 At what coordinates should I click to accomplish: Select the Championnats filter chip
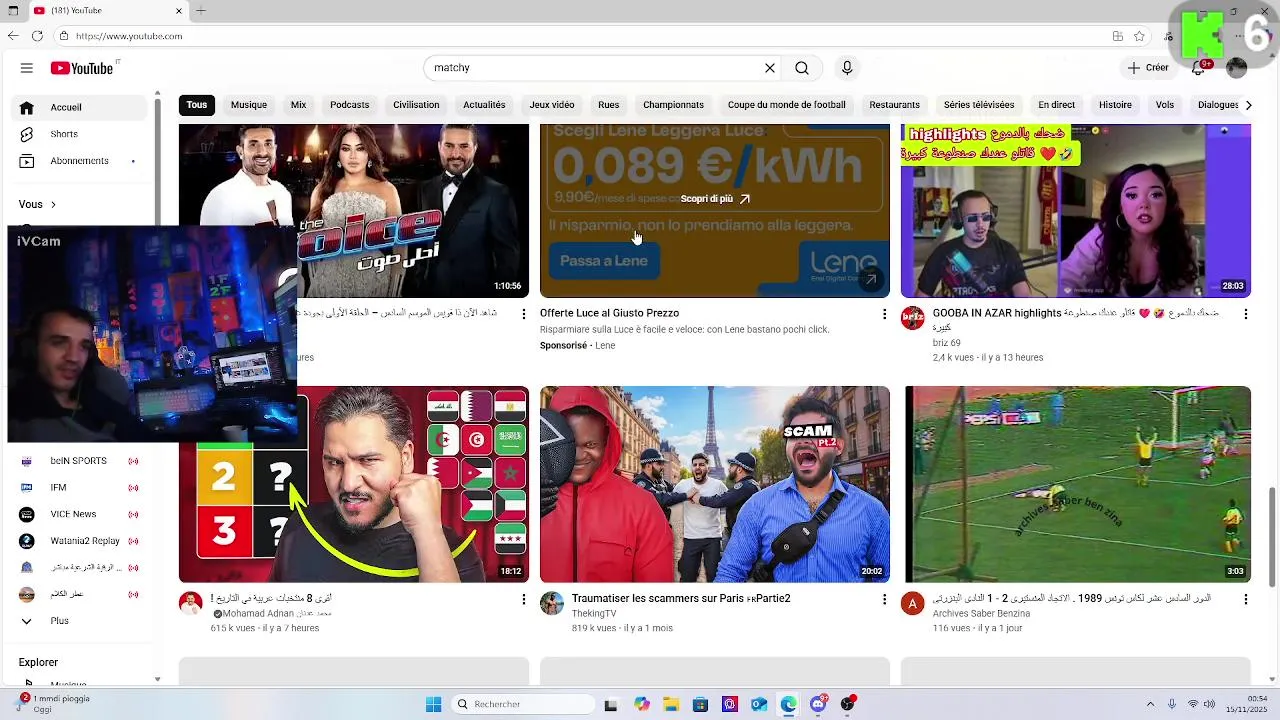[x=673, y=105]
